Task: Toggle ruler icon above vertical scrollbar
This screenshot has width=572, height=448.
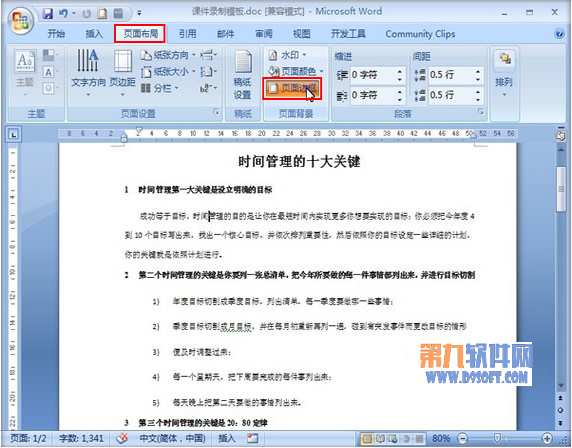Action: tap(561, 136)
